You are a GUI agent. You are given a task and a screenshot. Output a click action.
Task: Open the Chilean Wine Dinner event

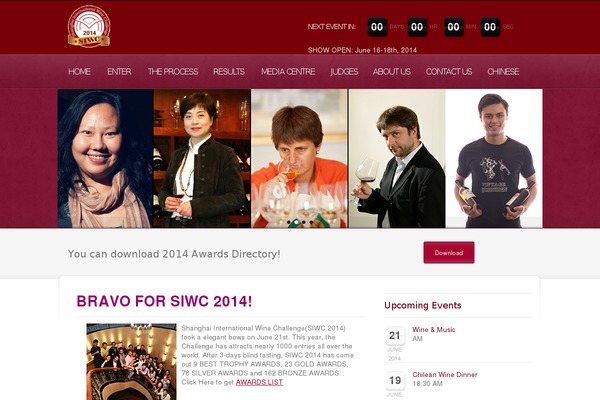click(445, 375)
